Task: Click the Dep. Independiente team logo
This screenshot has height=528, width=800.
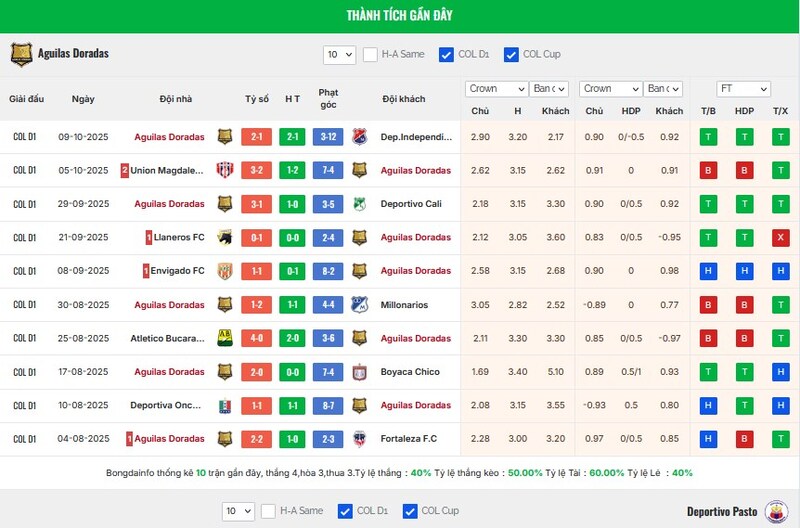Action: pos(359,137)
